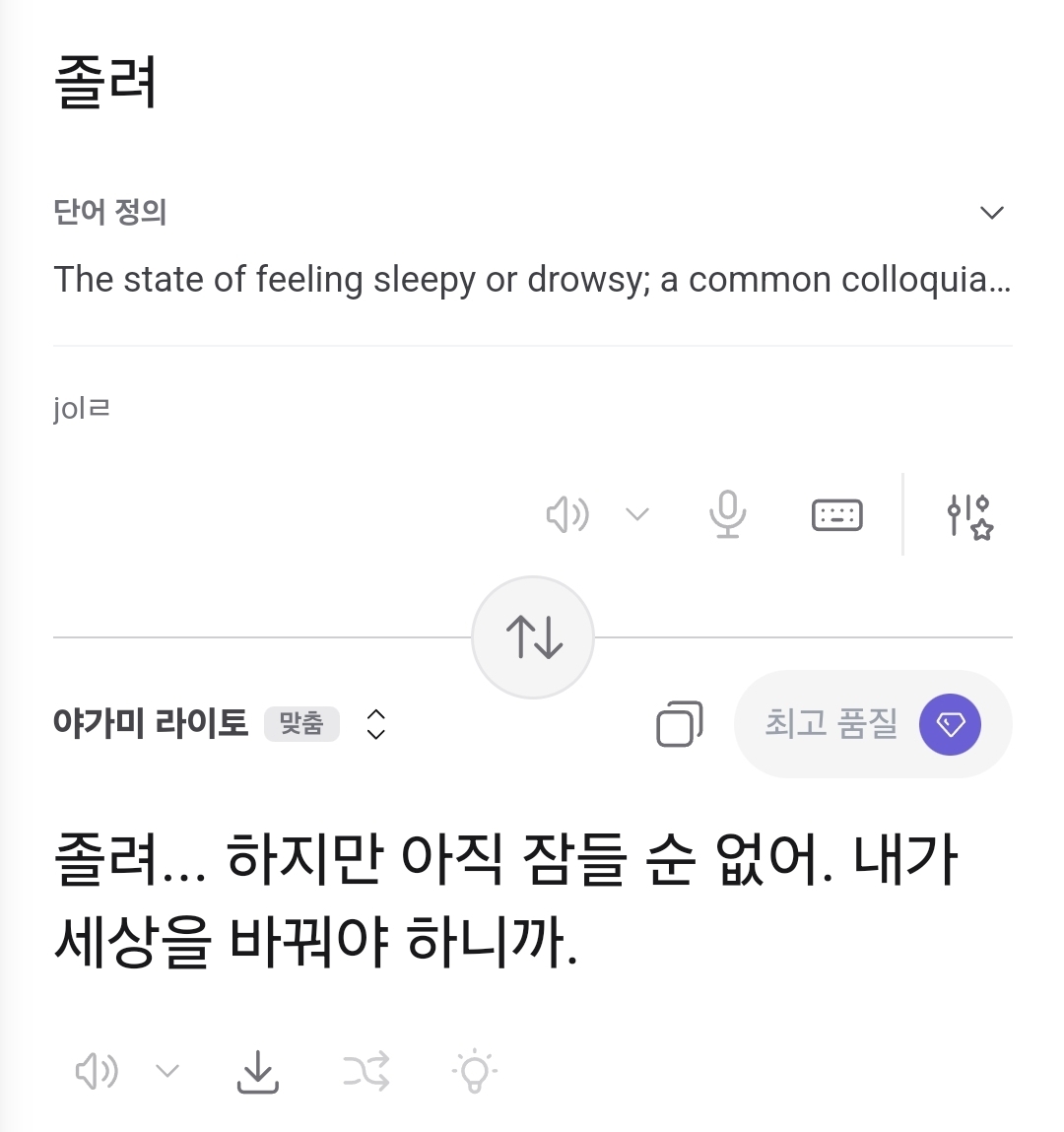Open the 야가미 라이토 style selector arrows

375,724
